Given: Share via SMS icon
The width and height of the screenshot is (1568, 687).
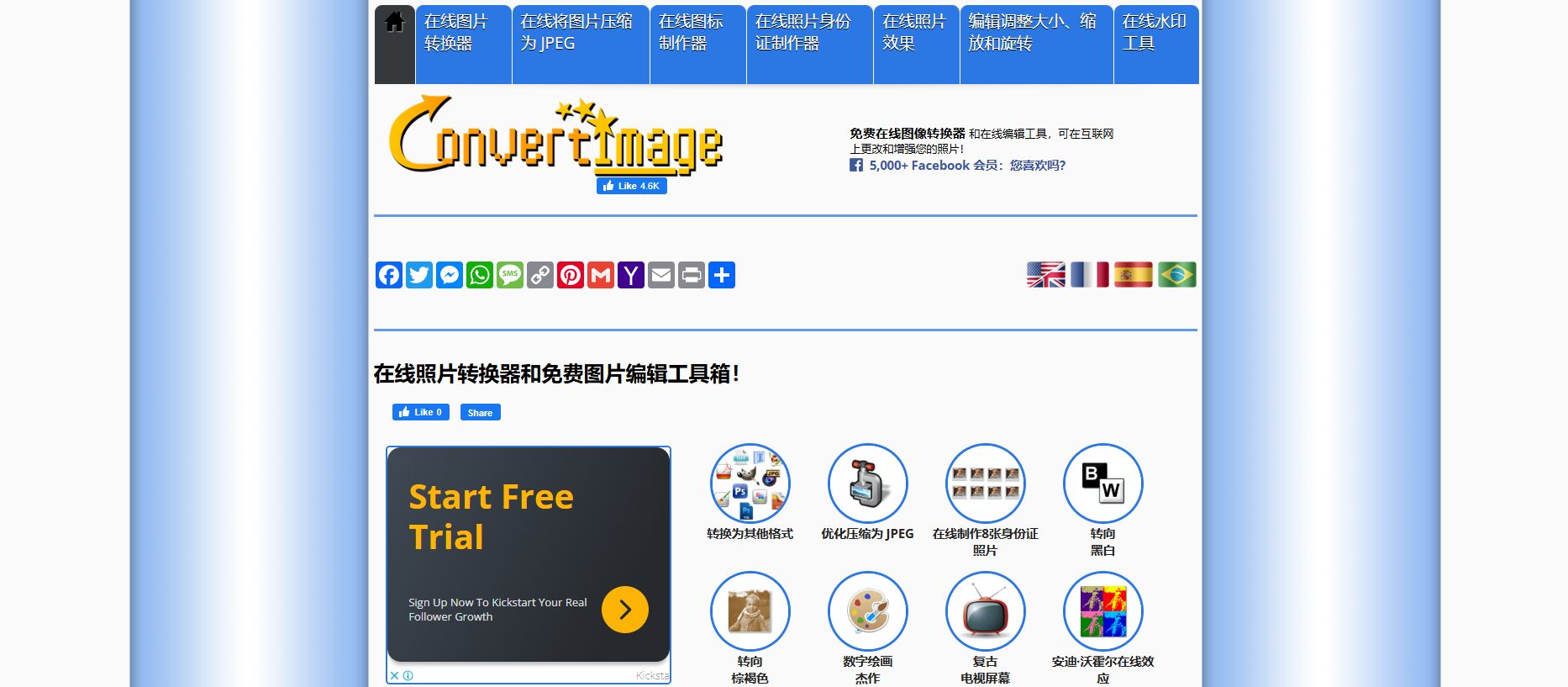Looking at the screenshot, I should (x=510, y=275).
